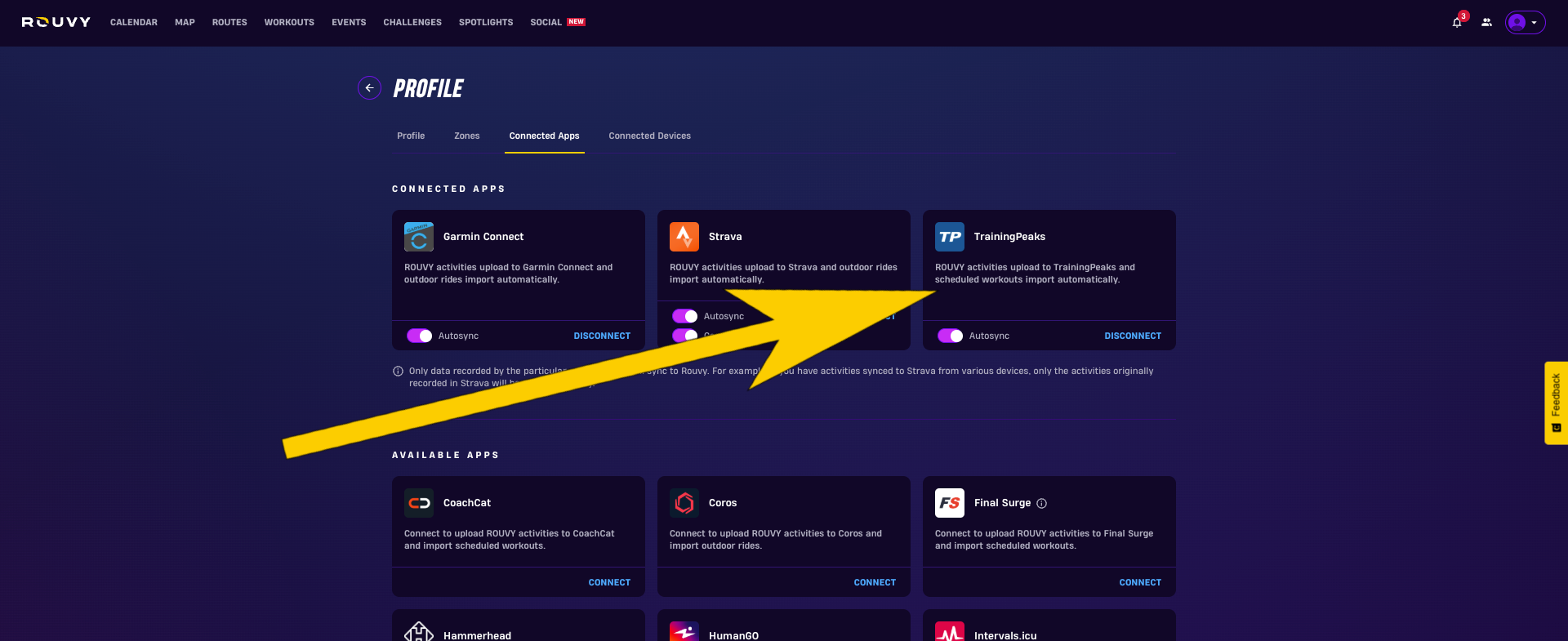Open the yellow Feedback side tab
Image resolution: width=1568 pixels, height=641 pixels.
[1556, 403]
